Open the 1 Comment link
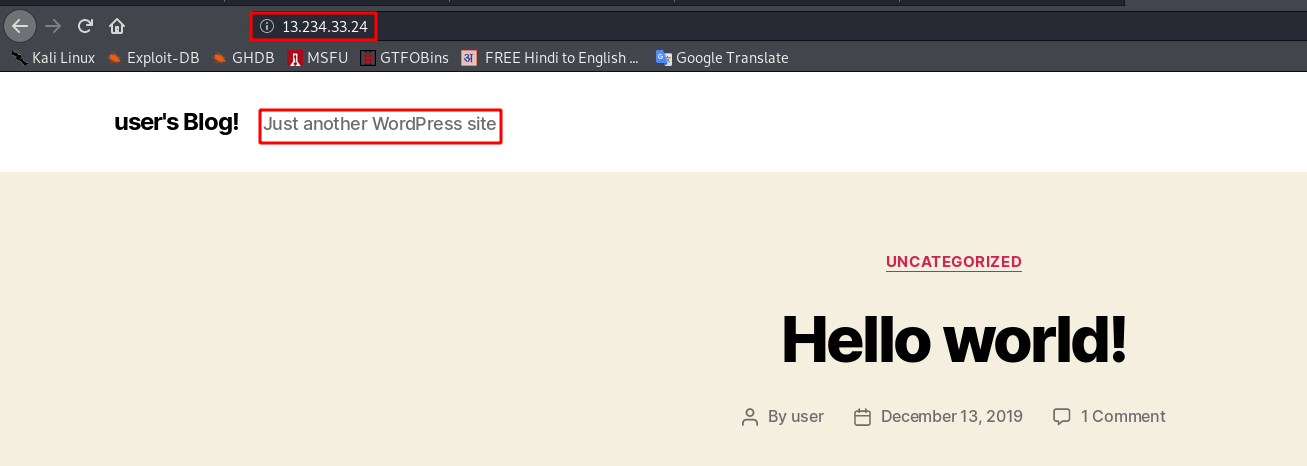The image size is (1307, 466). point(1123,417)
